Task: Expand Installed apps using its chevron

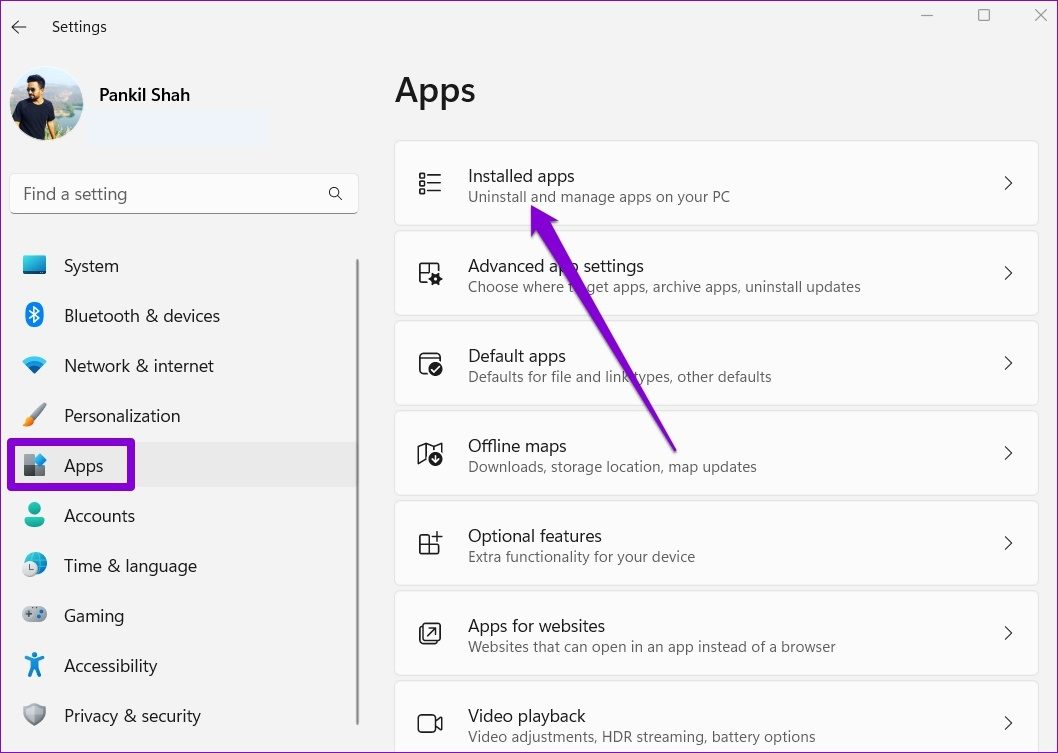Action: click(1008, 184)
